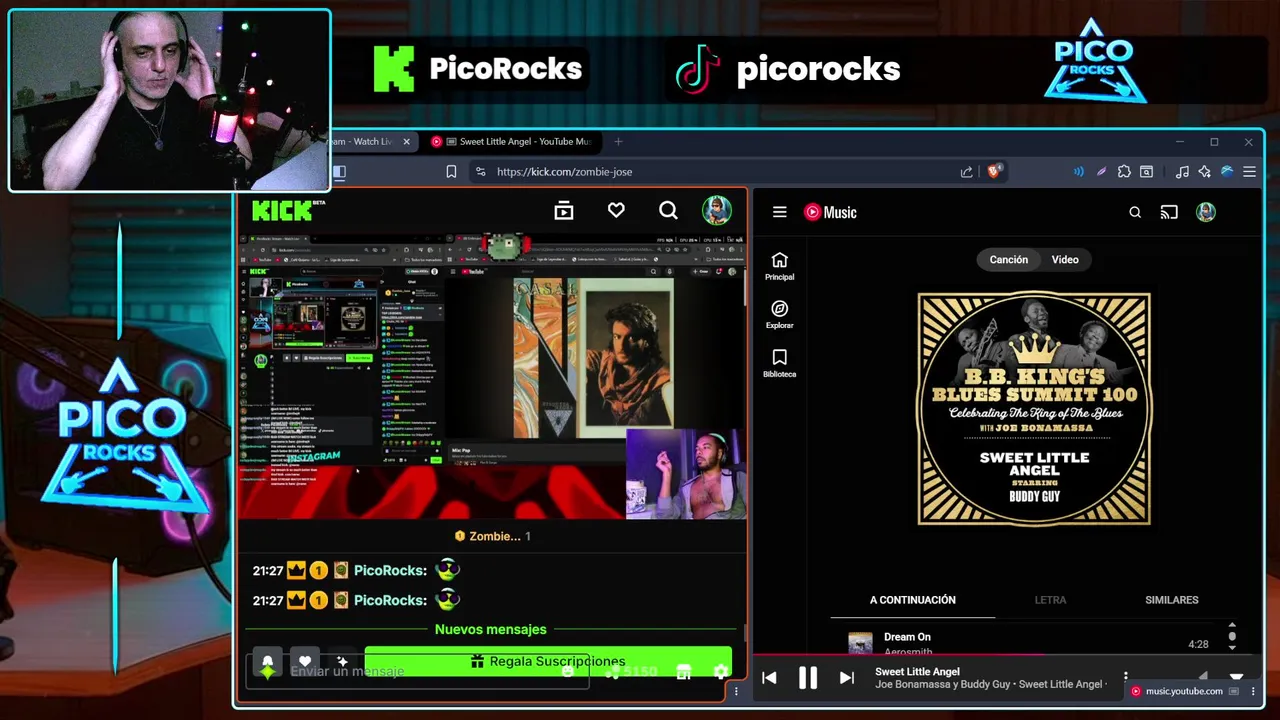Open the YouTube Music hamburger menu

tap(780, 212)
